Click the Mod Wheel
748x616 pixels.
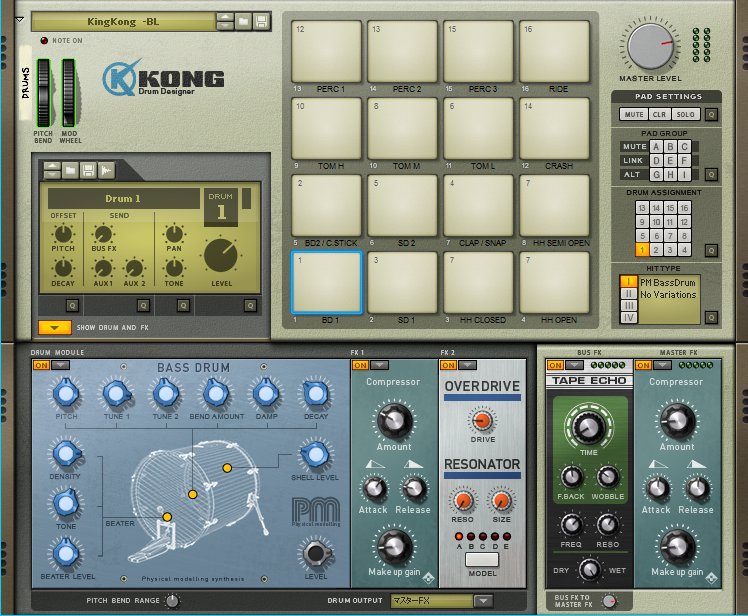[x=69, y=93]
